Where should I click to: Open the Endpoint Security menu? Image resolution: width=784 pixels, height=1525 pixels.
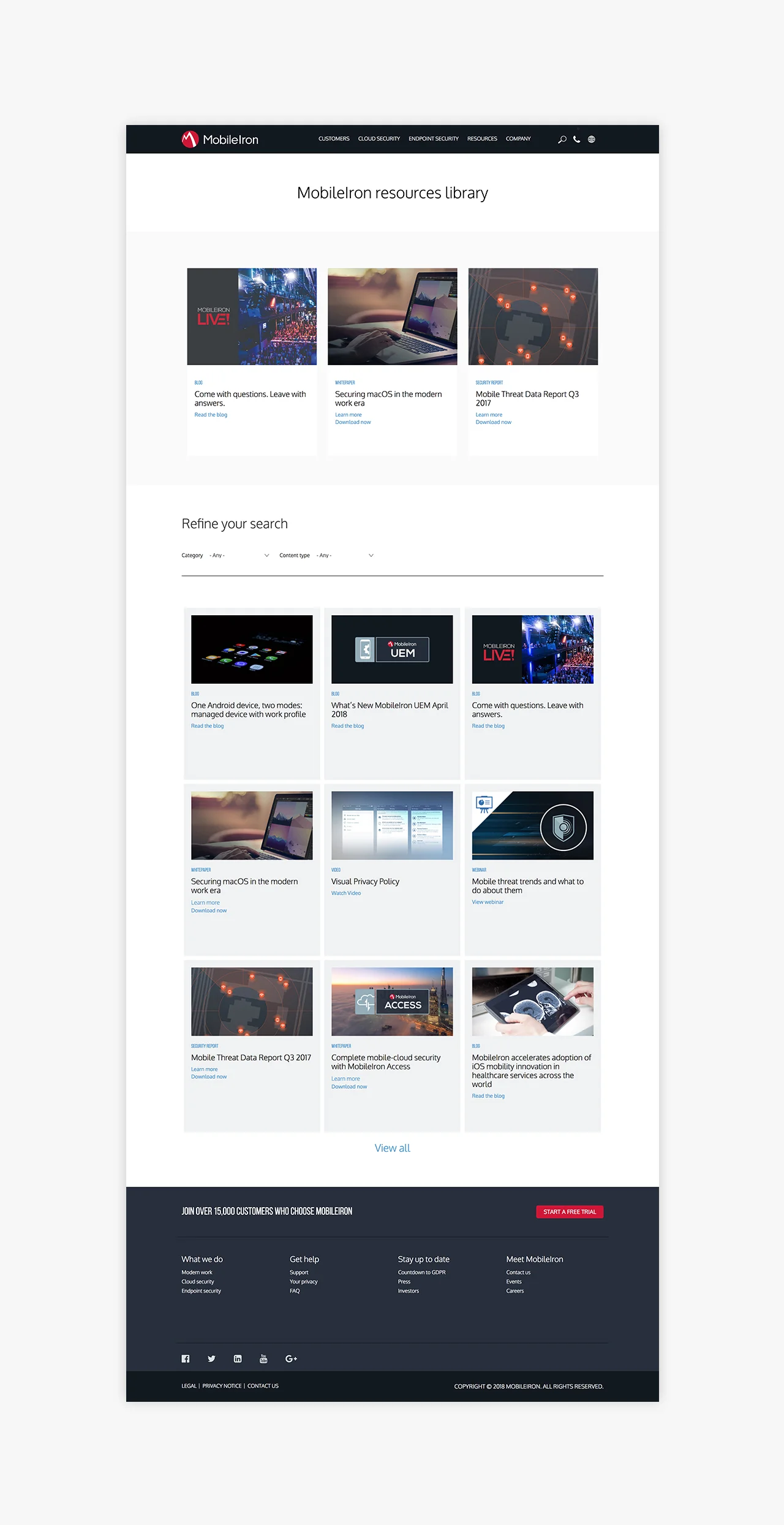pyautogui.click(x=434, y=139)
